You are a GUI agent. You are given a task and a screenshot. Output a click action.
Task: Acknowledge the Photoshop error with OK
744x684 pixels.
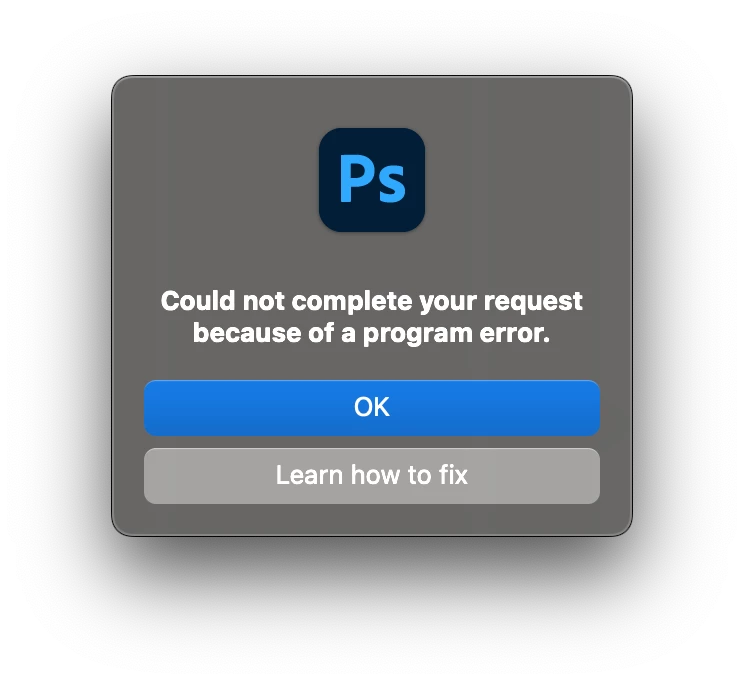[x=372, y=408]
